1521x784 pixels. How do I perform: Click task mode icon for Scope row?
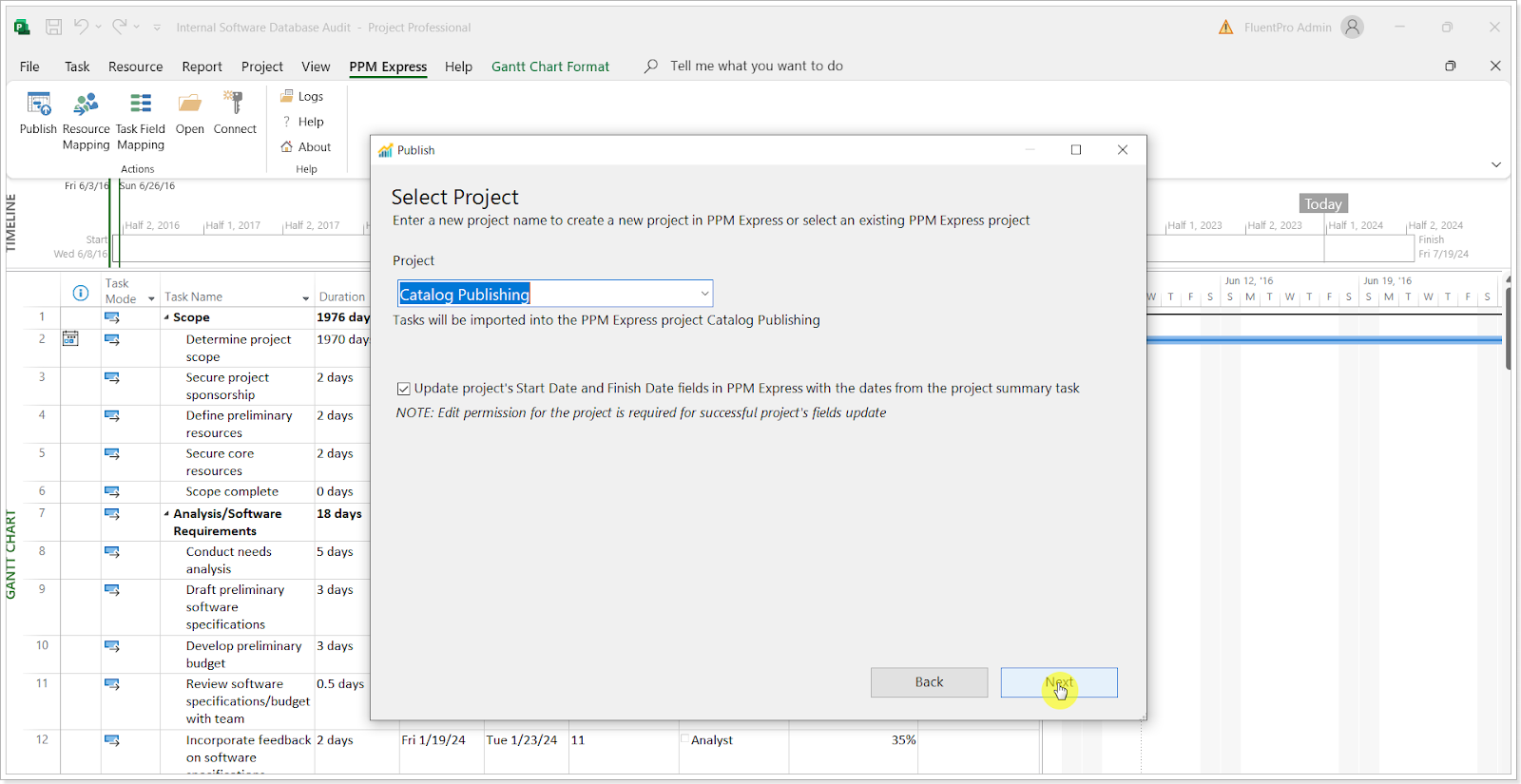click(x=112, y=317)
